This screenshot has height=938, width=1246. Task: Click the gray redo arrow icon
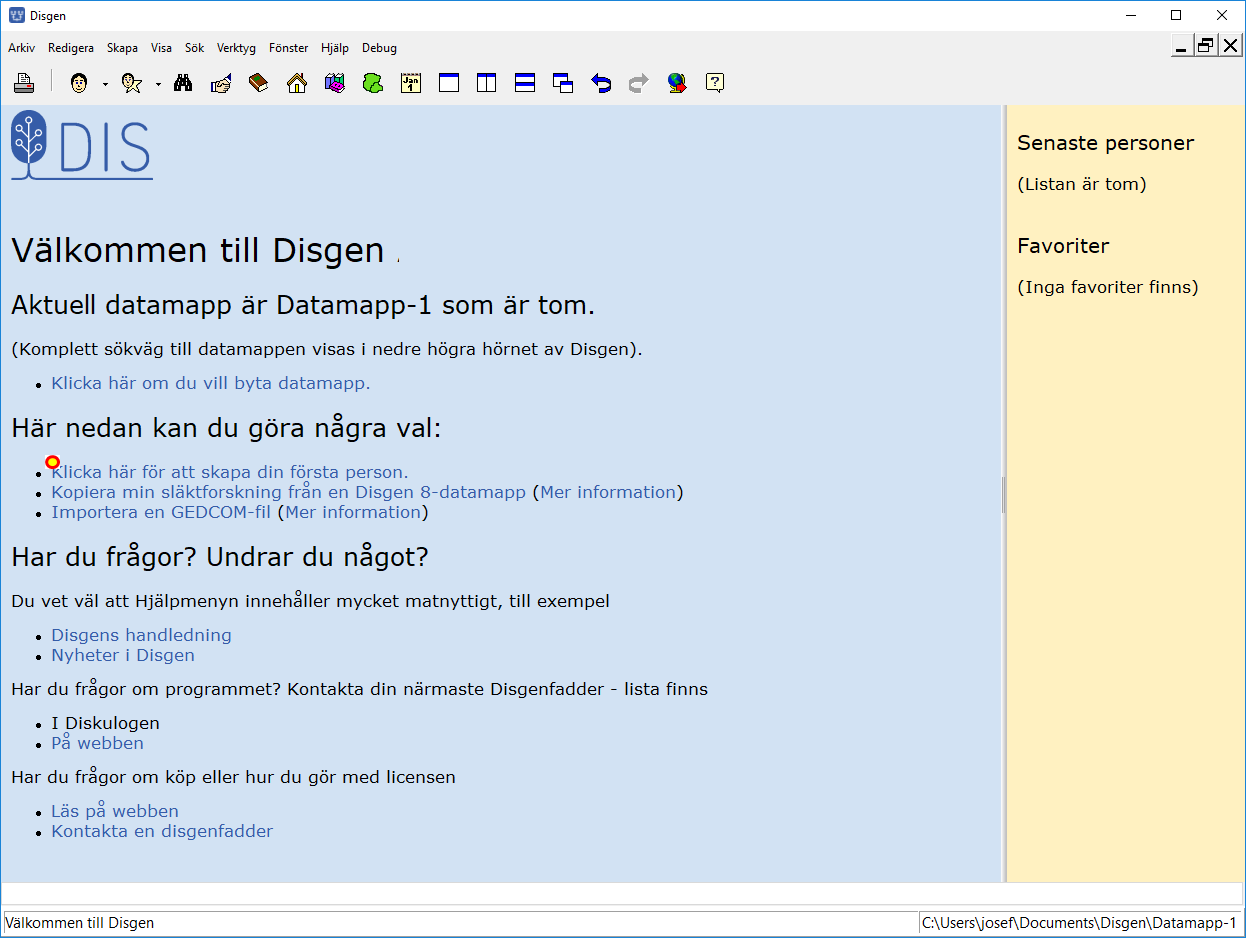click(639, 83)
